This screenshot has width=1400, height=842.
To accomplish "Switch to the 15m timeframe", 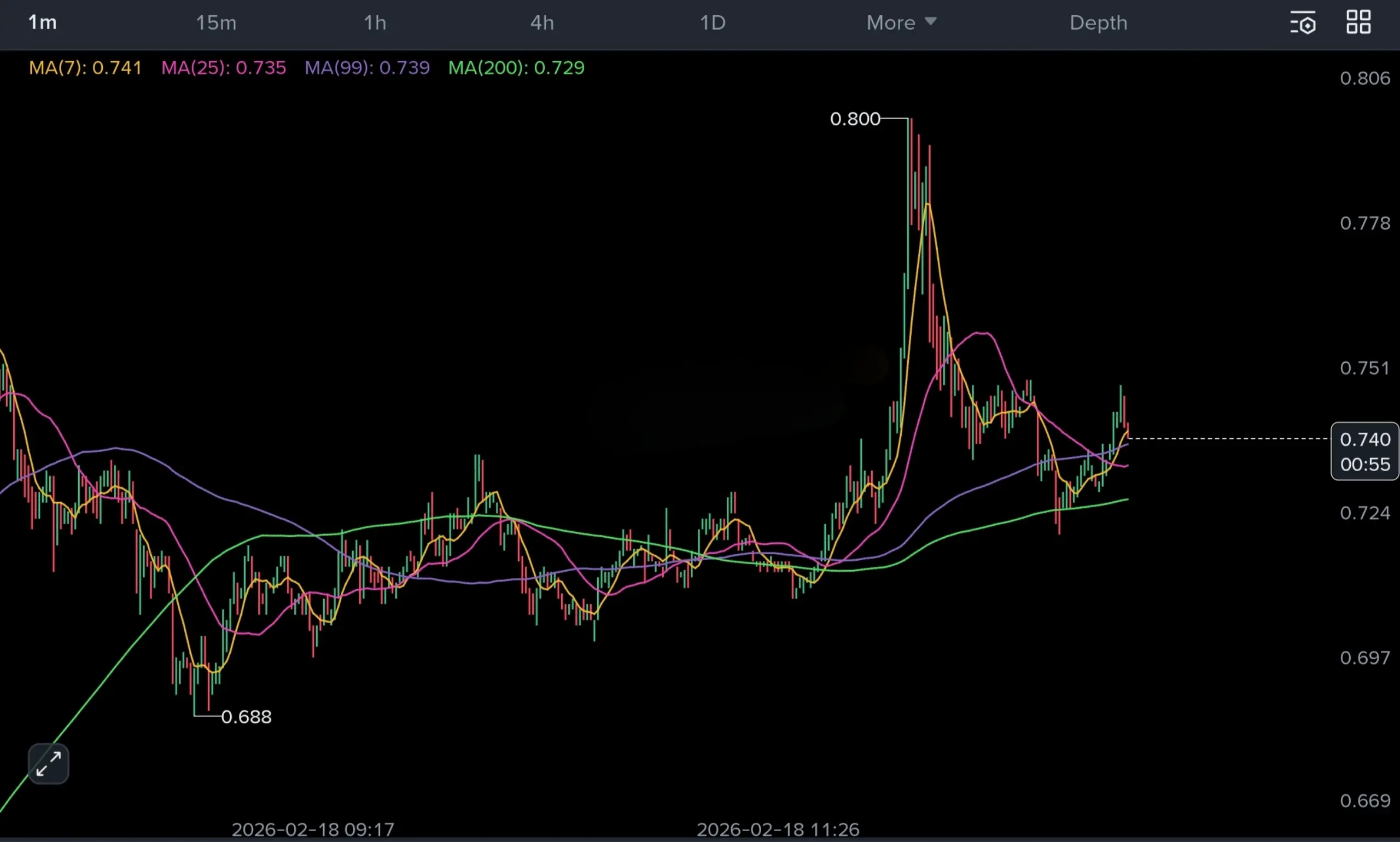I will pos(216,22).
